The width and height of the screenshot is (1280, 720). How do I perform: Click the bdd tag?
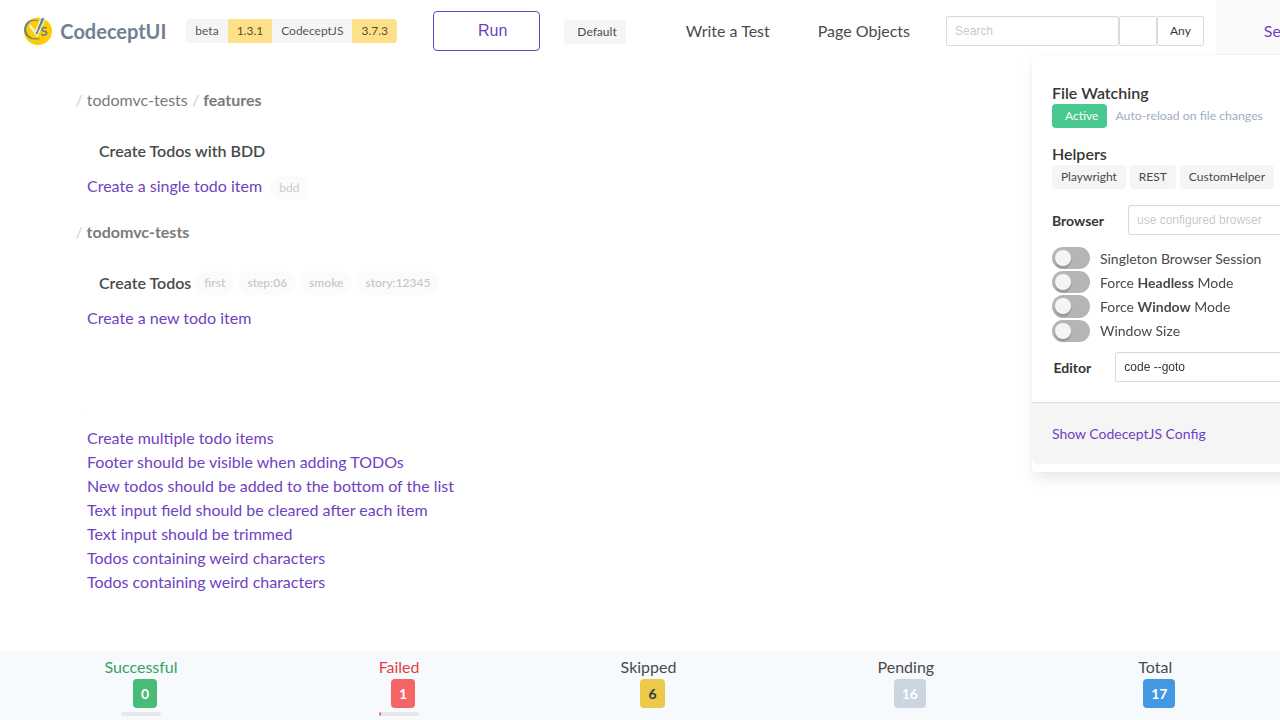pyautogui.click(x=289, y=188)
